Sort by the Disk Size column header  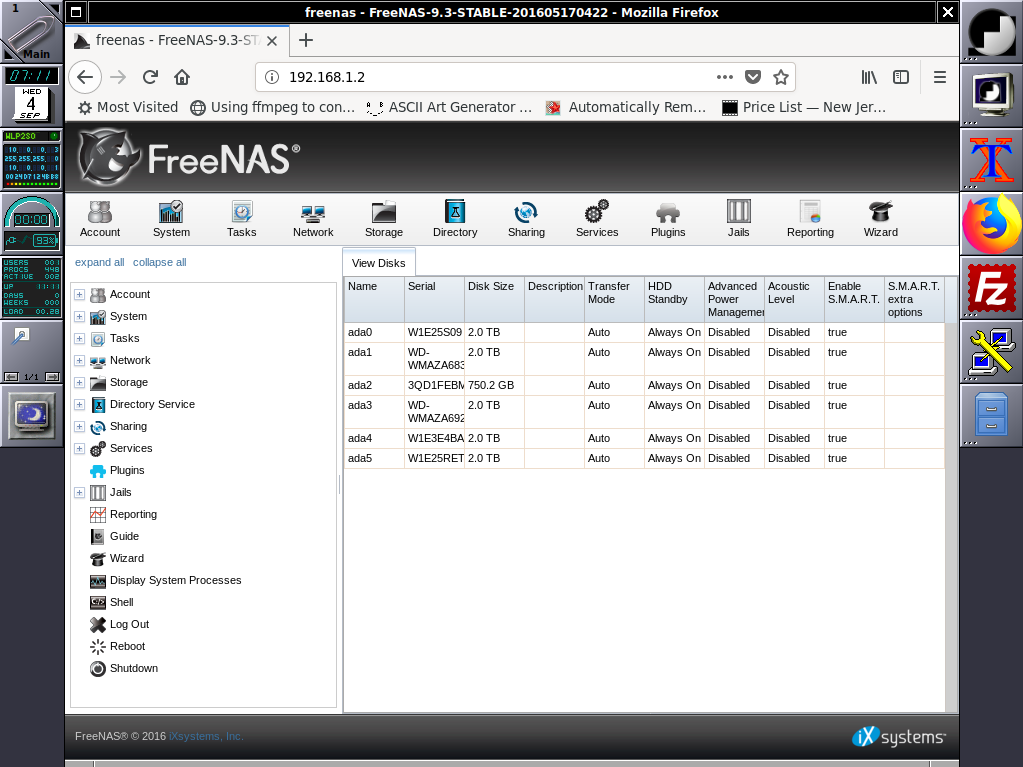494,299
